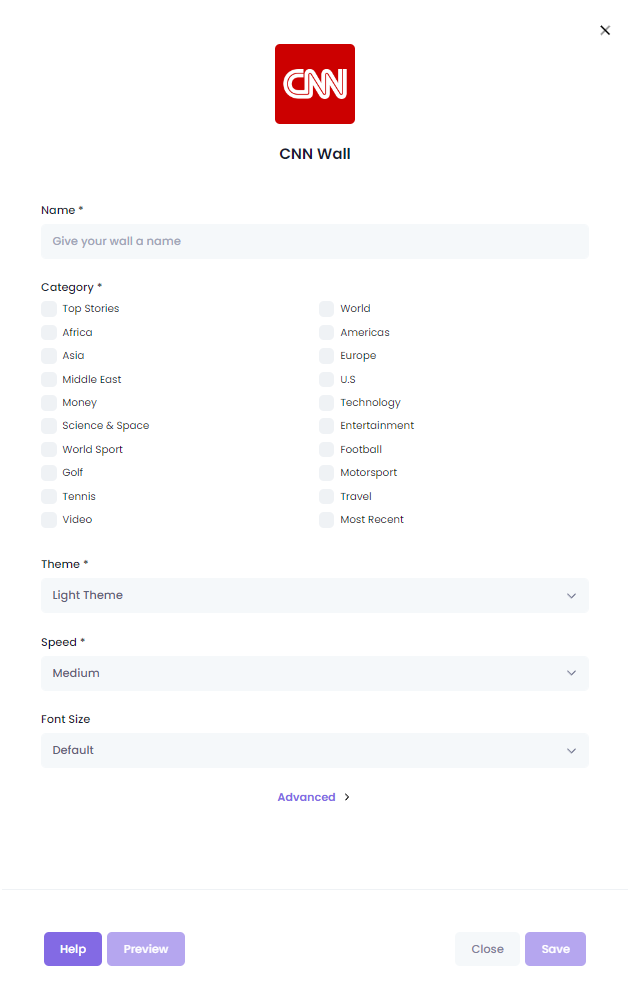Image resolution: width=632 pixels, height=1007 pixels.
Task: Click the Help button
Action: tap(73, 949)
